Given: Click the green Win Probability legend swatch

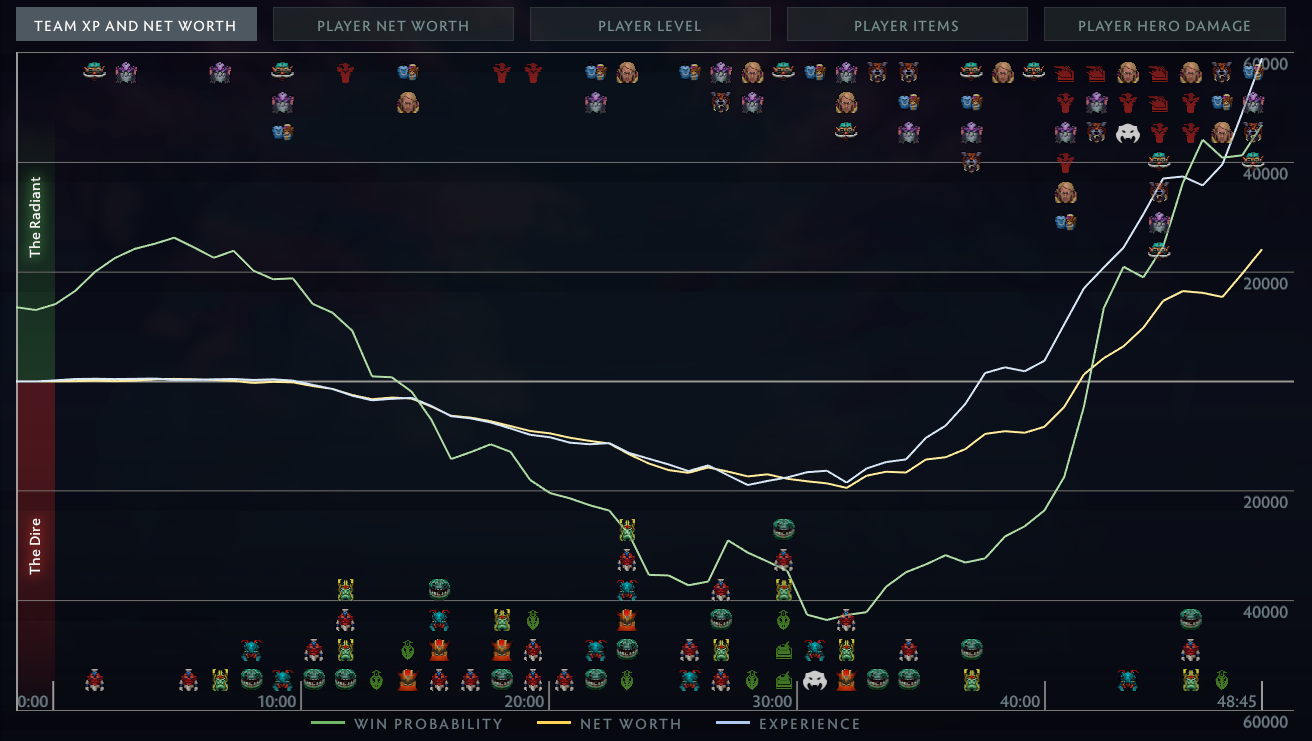Looking at the screenshot, I should 327,723.
